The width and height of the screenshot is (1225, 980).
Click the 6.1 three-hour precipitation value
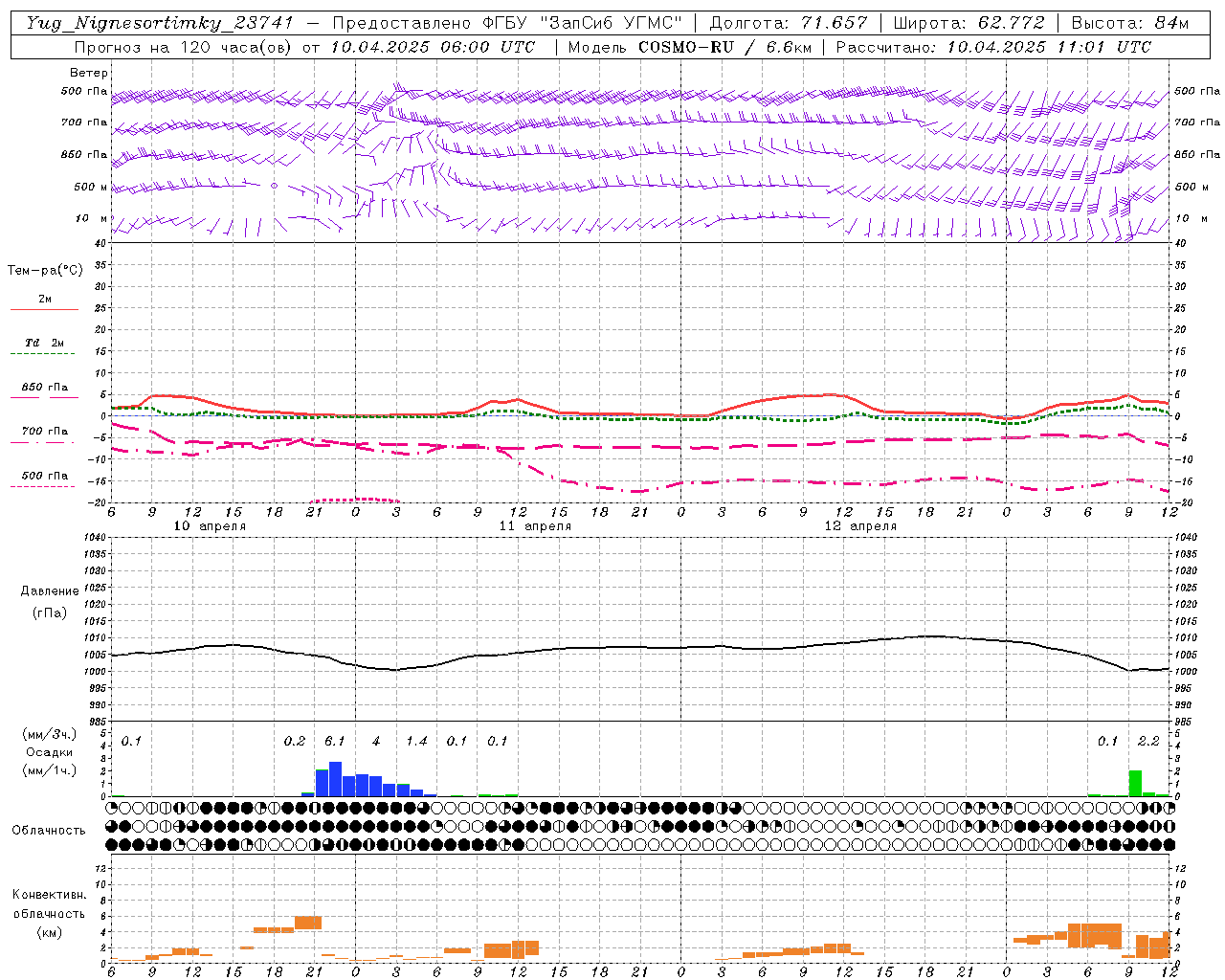click(335, 742)
